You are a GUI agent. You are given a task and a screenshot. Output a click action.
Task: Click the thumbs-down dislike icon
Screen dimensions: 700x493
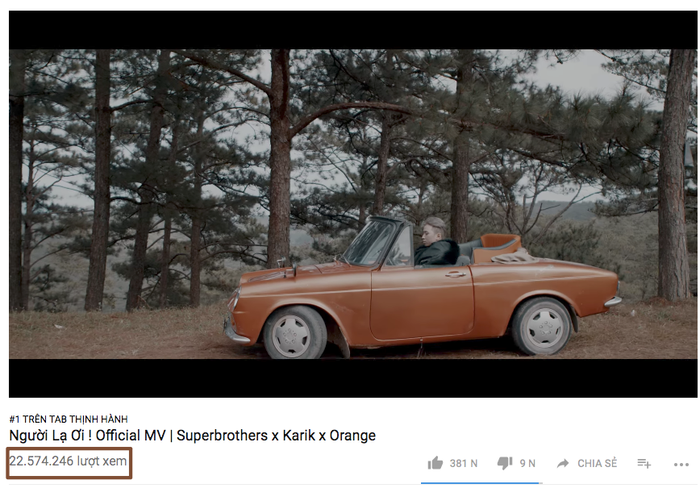(505, 464)
